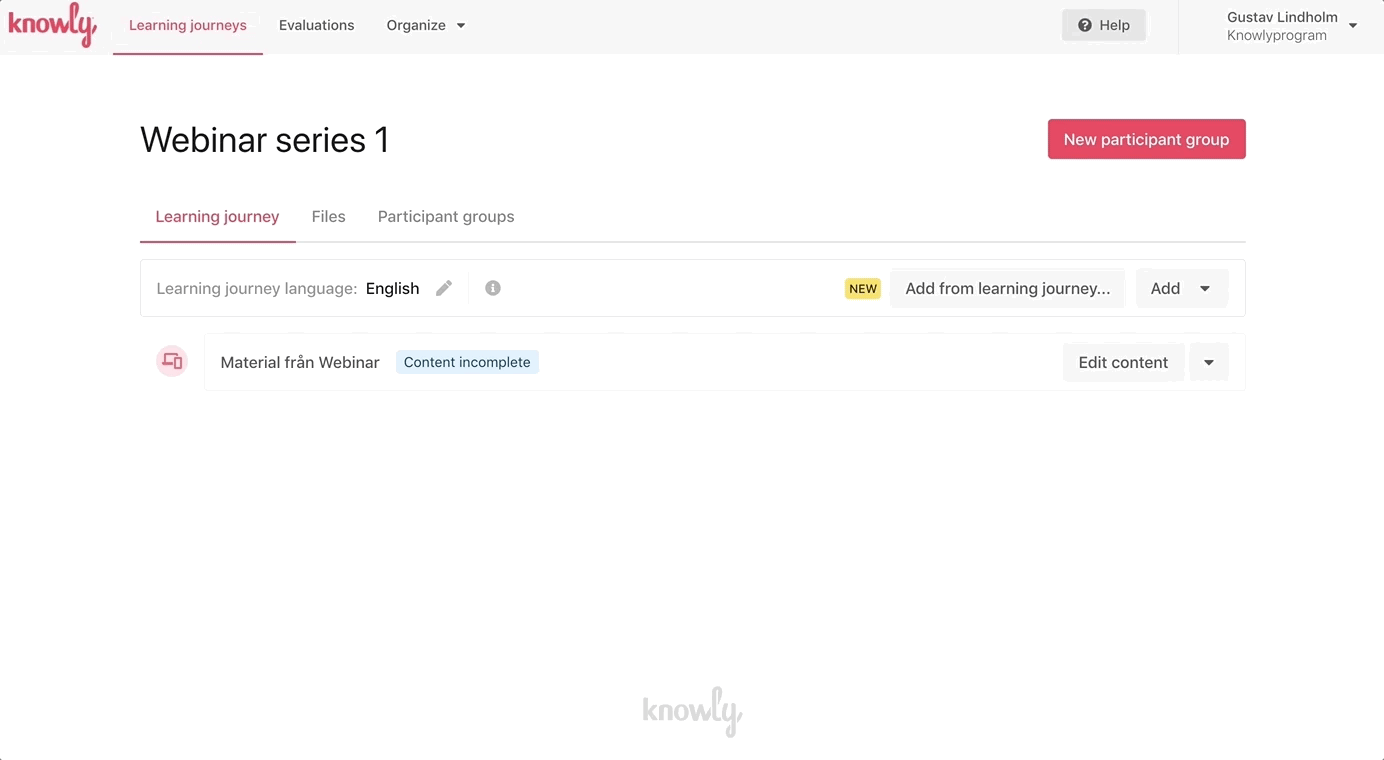
Task: Go to Learning journeys in navigation
Action: click(x=188, y=26)
